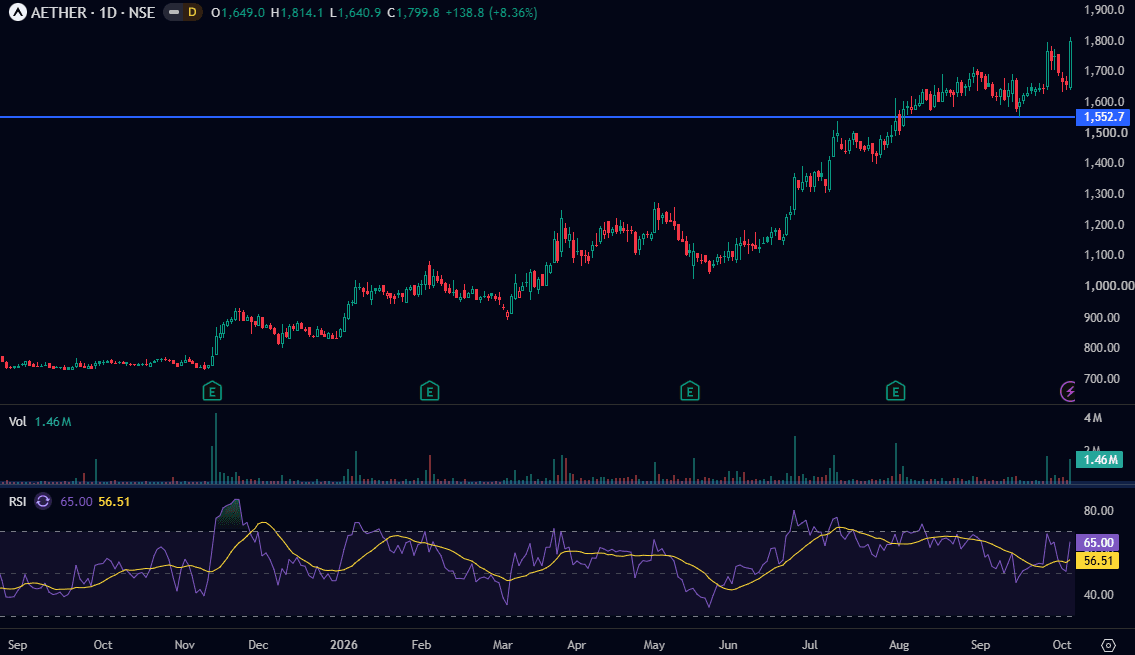Image resolution: width=1135 pixels, height=655 pixels.
Task: Click the Feb label on time axis
Action: coord(421,645)
